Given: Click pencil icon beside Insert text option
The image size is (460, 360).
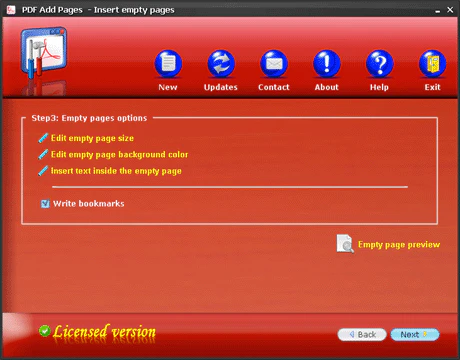Looking at the screenshot, I should pos(43,171).
